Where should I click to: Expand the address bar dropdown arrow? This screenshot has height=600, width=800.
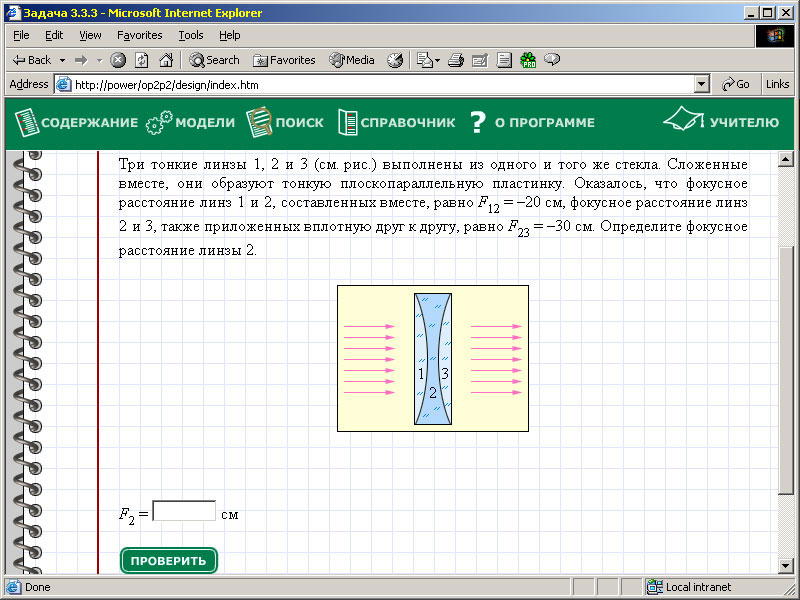coord(702,85)
